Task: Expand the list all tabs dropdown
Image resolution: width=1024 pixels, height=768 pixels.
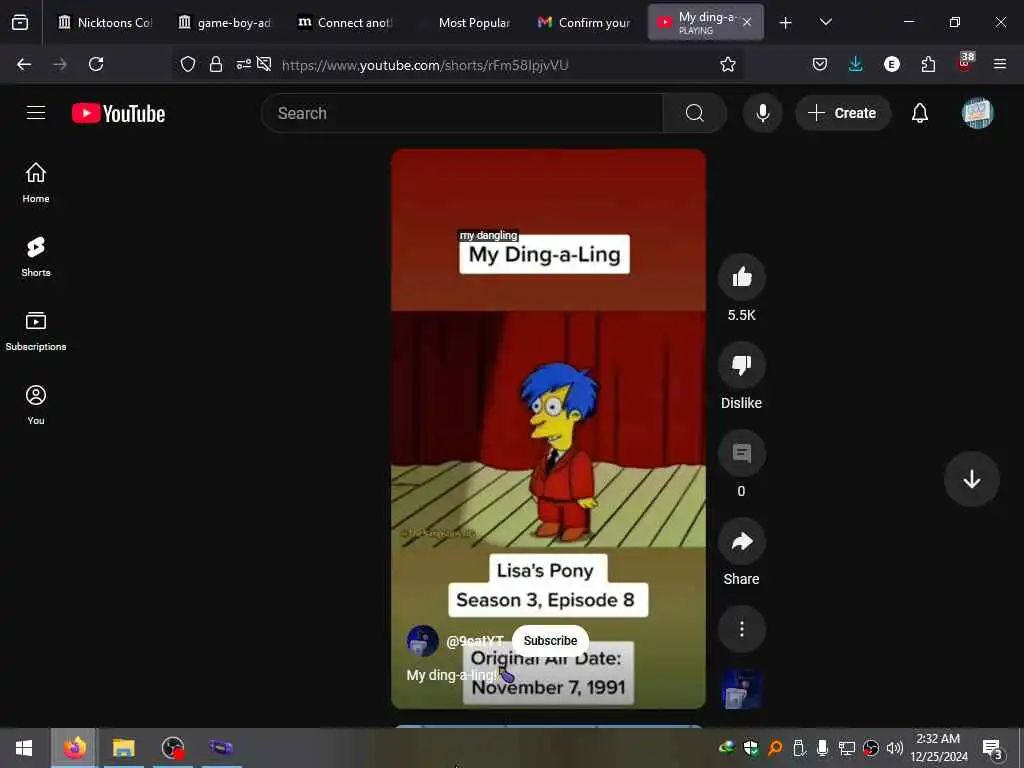Action: (x=825, y=22)
